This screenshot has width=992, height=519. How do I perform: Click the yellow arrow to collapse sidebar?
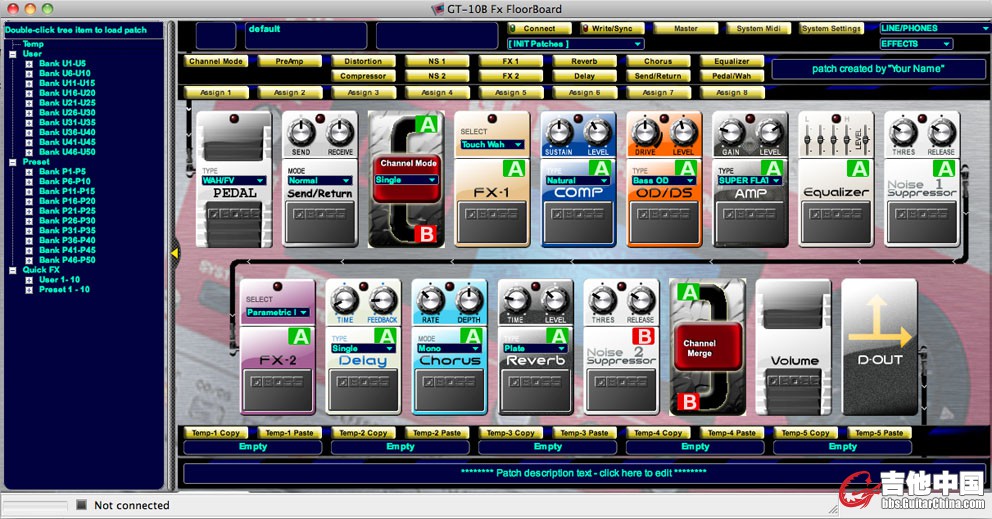tap(175, 253)
